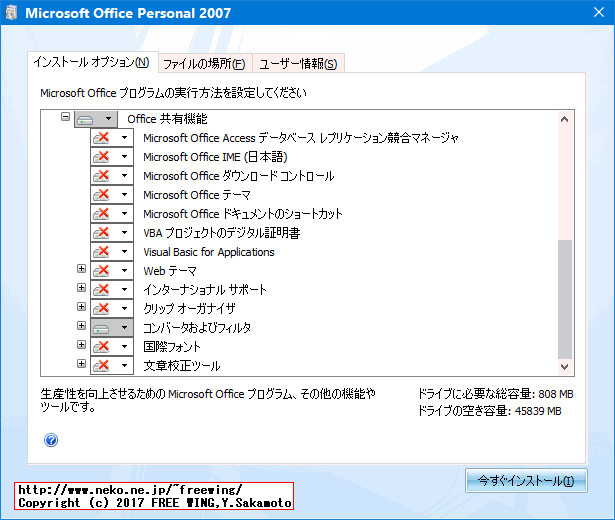Open the dropdown arrow for インターナショナル サポート
The height and width of the screenshot is (520, 615).
124,290
